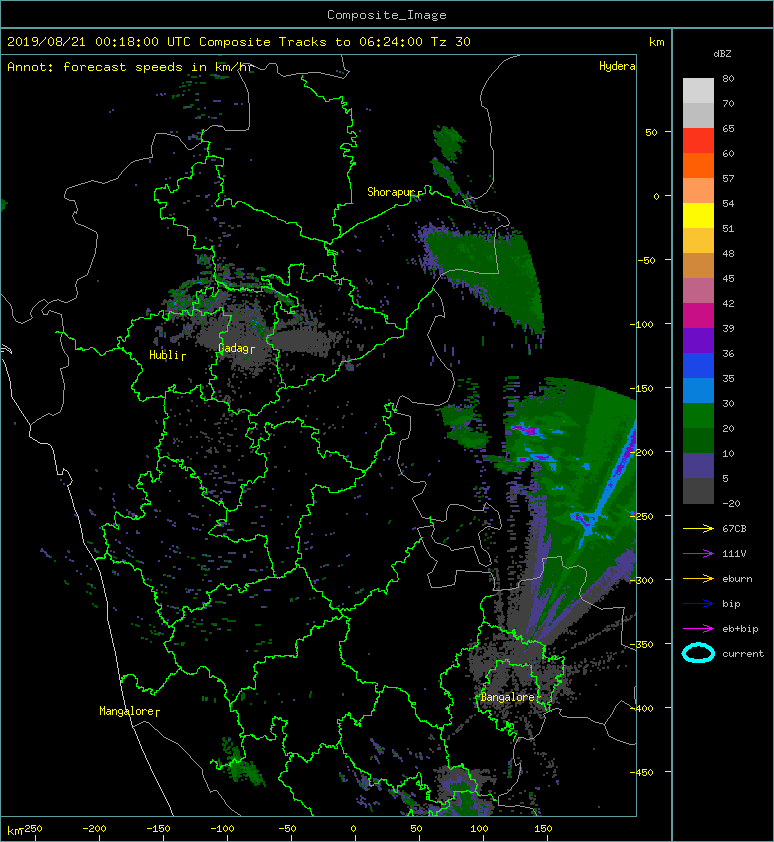Click the '-200' tick on the horizontal km axis
The width and height of the screenshot is (774, 842).
pos(95,829)
